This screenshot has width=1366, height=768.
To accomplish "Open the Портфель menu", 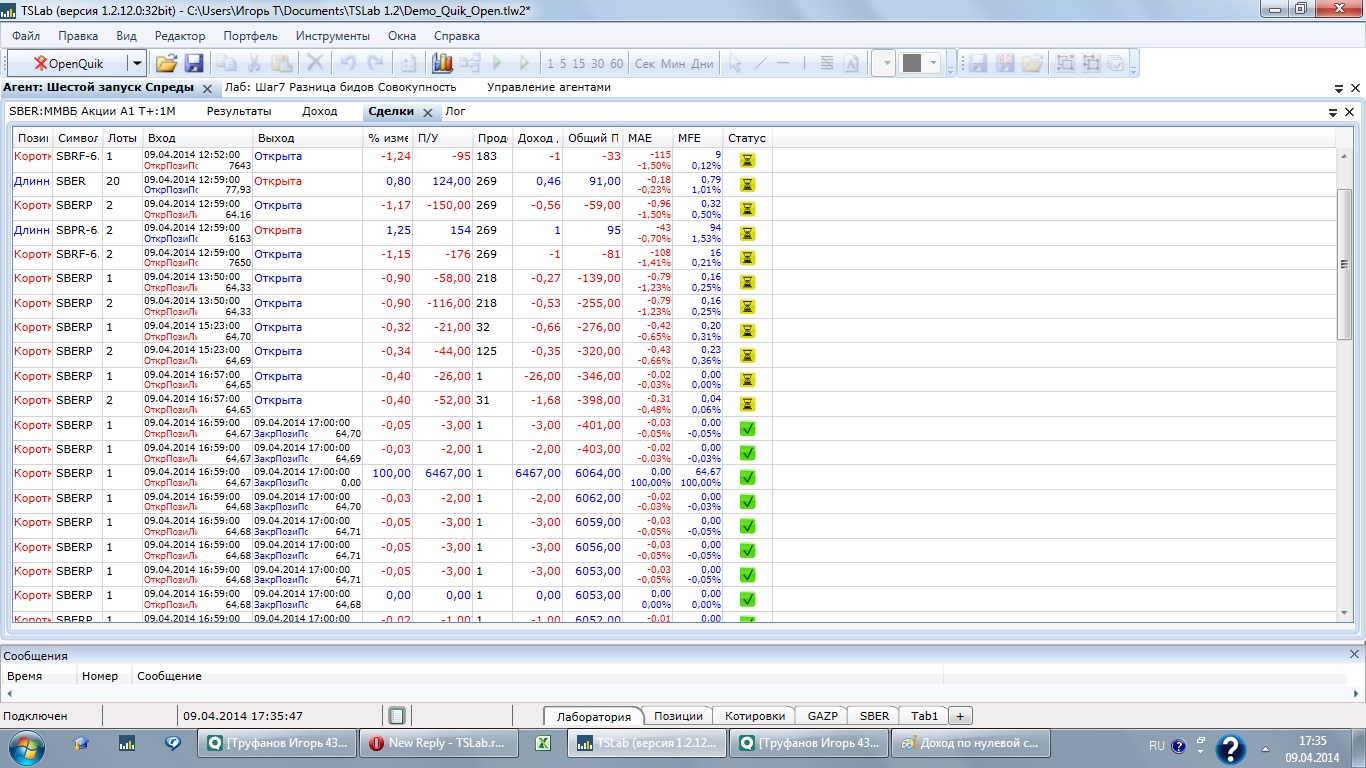I will (x=250, y=36).
